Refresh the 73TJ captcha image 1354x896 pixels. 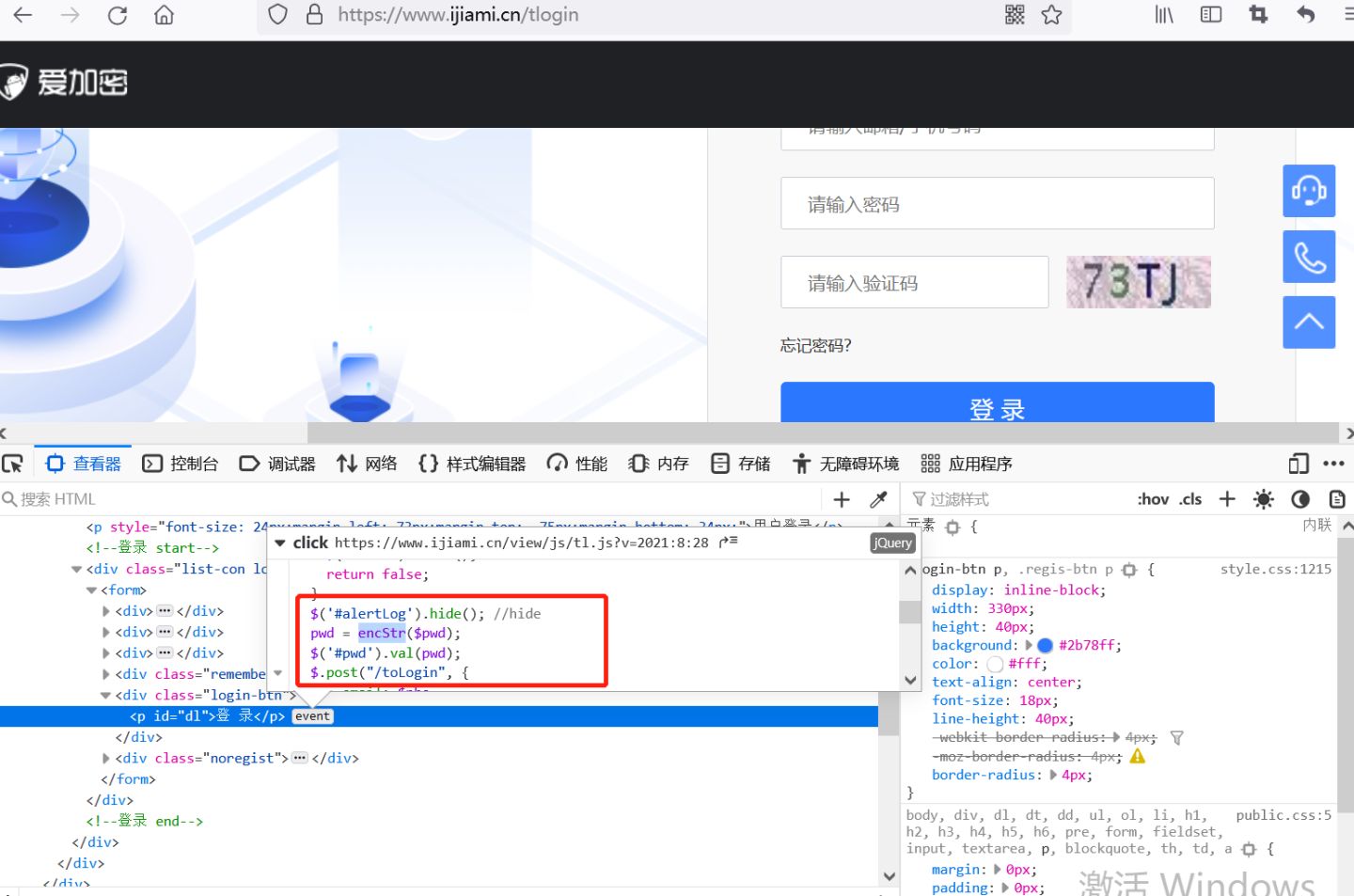(x=1139, y=282)
